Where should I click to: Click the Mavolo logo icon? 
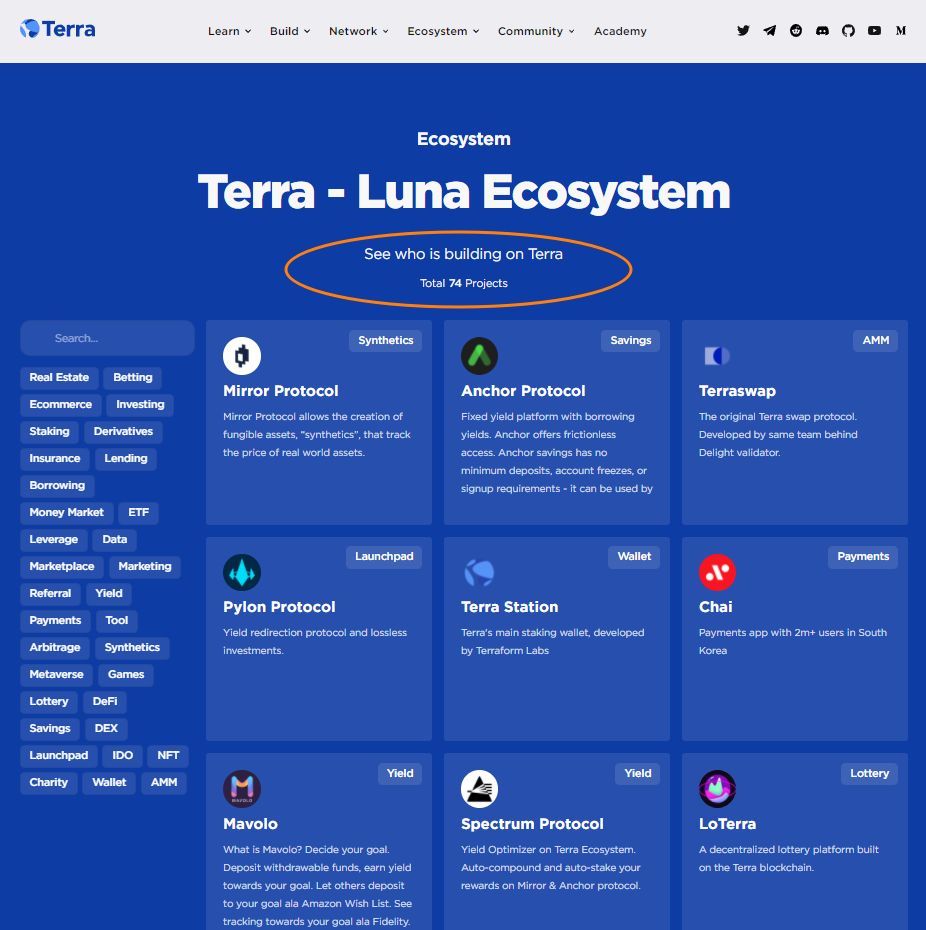(x=242, y=789)
